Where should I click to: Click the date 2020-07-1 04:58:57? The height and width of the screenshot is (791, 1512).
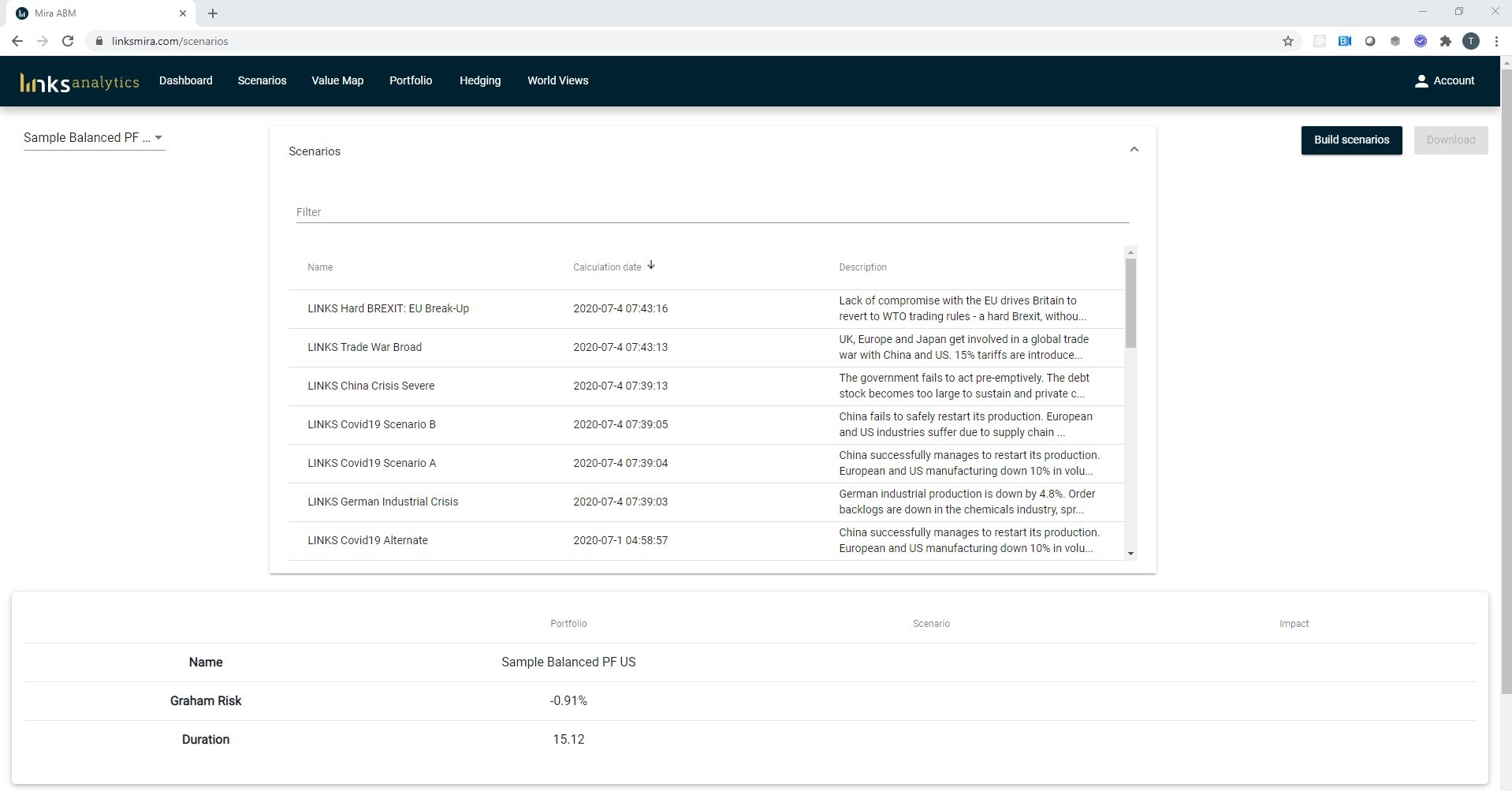point(620,540)
